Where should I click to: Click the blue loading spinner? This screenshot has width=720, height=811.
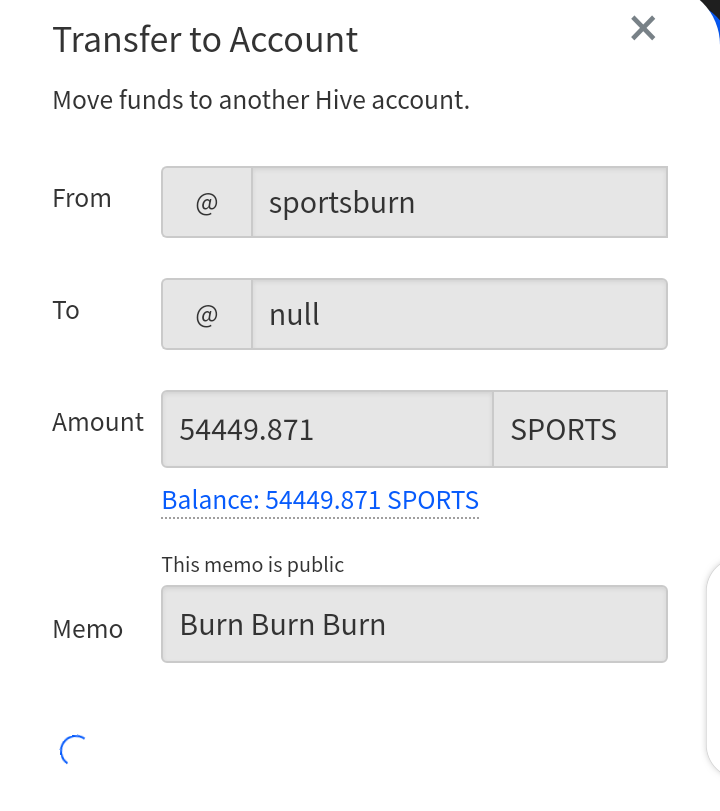(x=73, y=750)
